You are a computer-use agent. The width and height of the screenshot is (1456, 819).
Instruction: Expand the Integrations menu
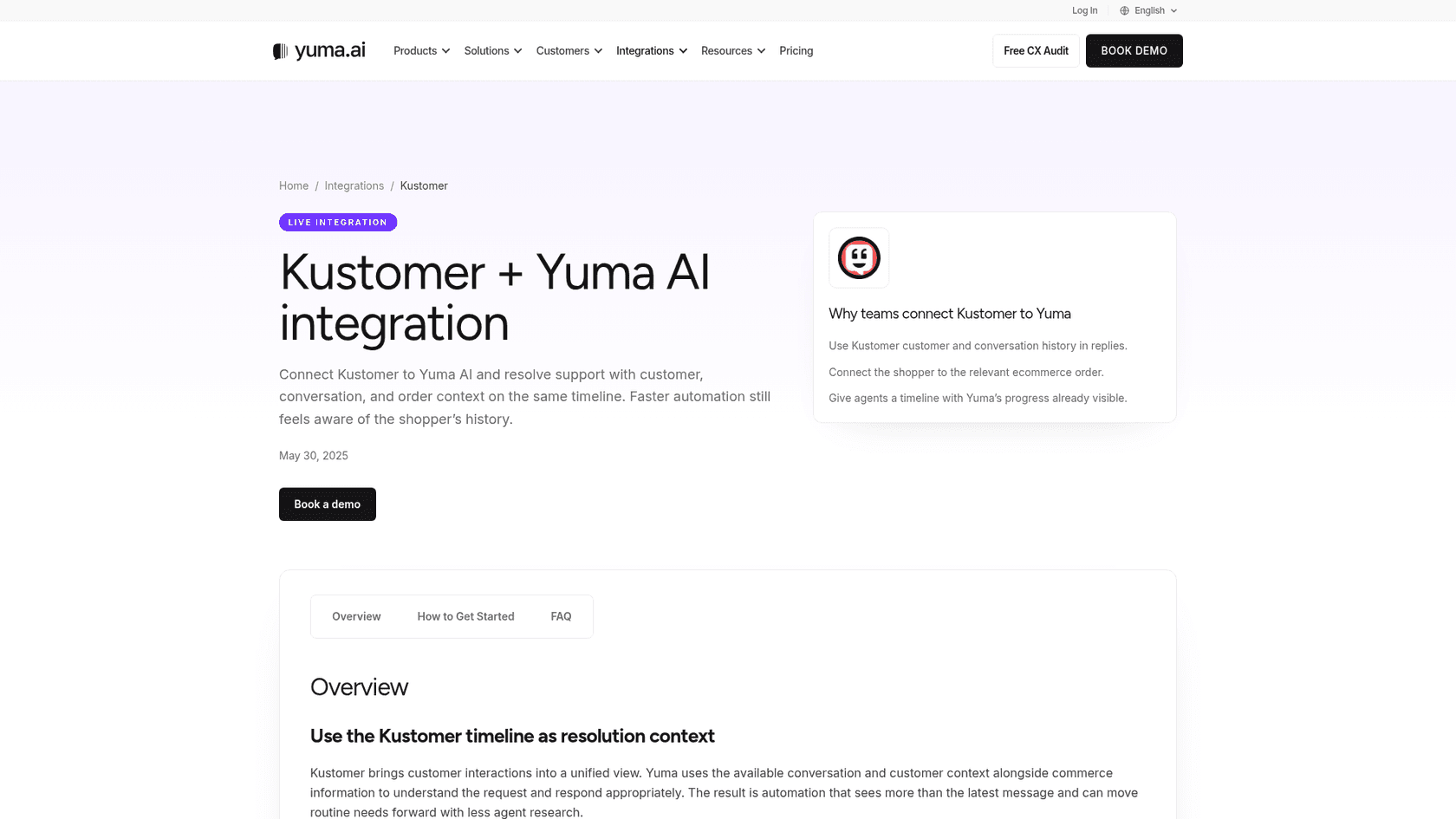coord(652,51)
